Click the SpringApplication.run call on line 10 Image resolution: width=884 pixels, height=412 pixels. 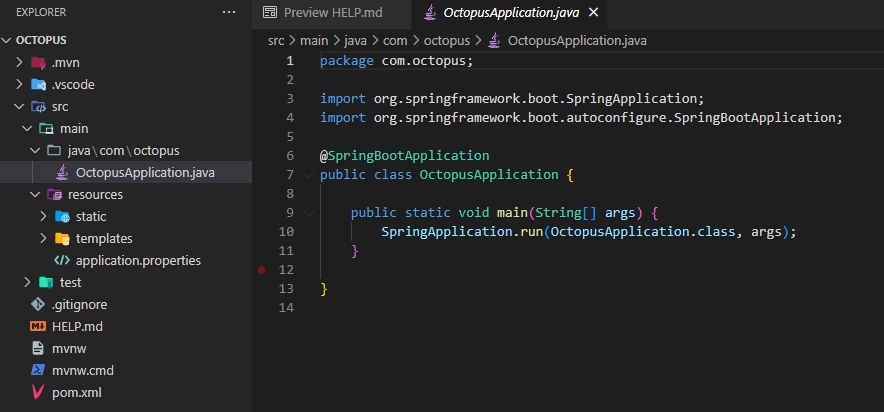(589, 232)
